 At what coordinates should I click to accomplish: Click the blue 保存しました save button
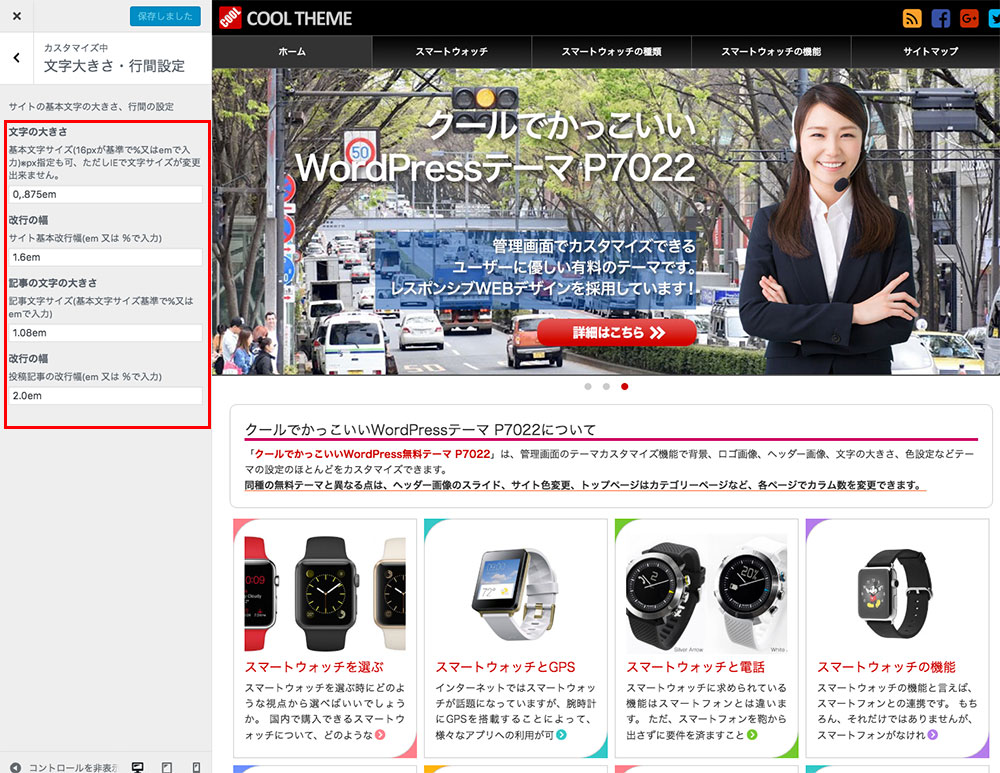[x=165, y=16]
